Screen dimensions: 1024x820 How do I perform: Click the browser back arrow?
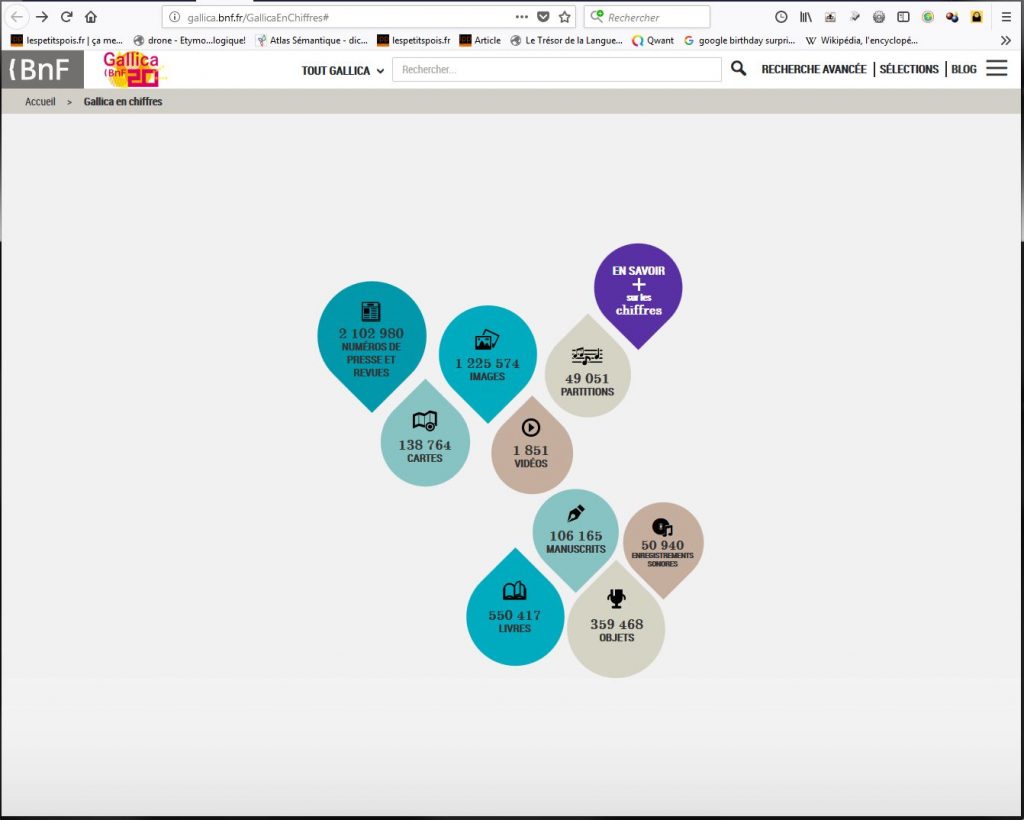[x=17, y=17]
